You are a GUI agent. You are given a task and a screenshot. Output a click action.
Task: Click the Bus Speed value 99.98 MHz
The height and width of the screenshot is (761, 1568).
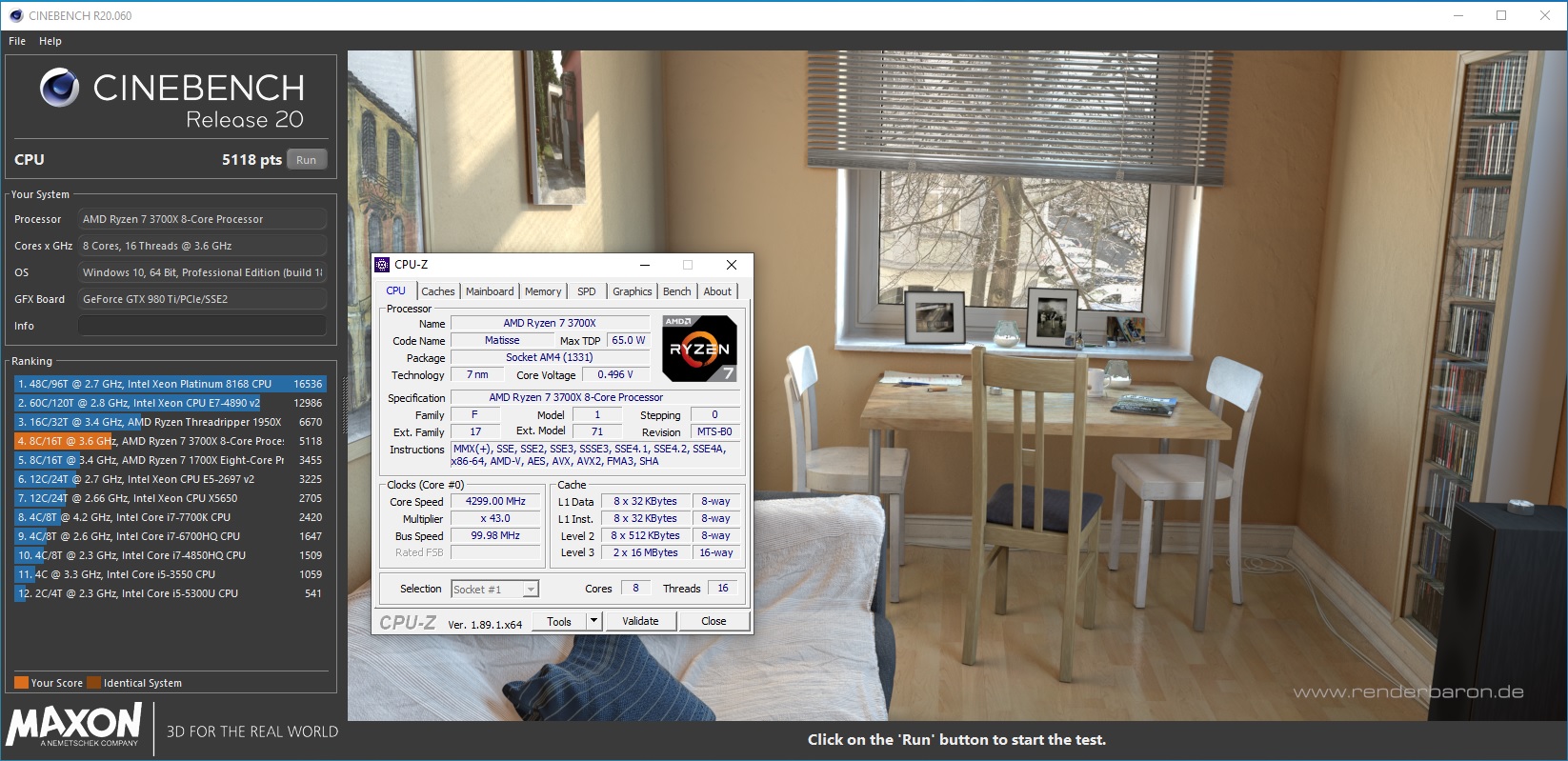[495, 535]
